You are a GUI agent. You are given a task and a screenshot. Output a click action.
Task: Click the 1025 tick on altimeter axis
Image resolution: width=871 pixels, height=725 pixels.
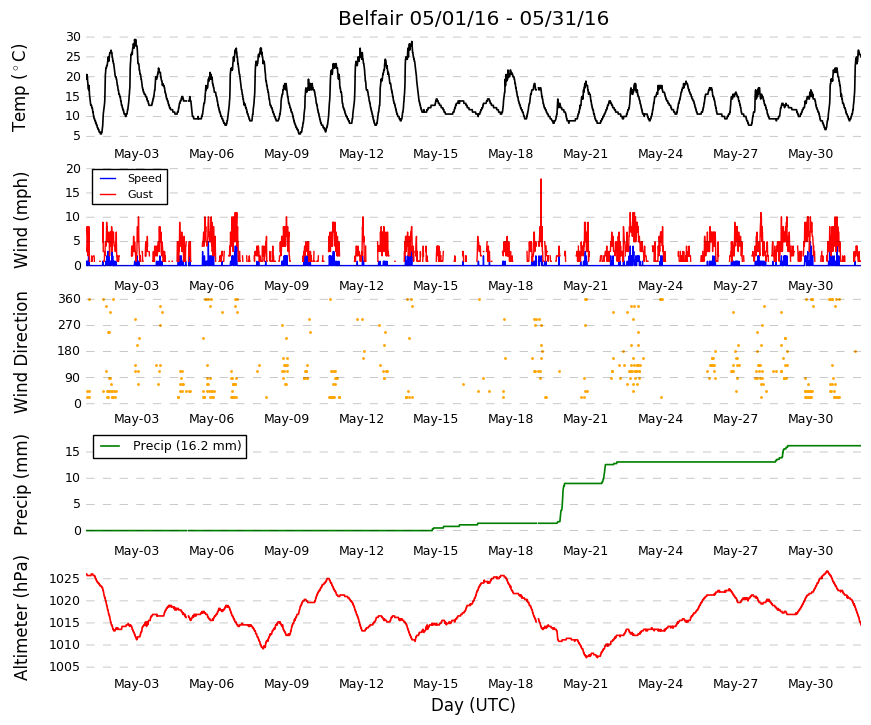click(x=64, y=579)
